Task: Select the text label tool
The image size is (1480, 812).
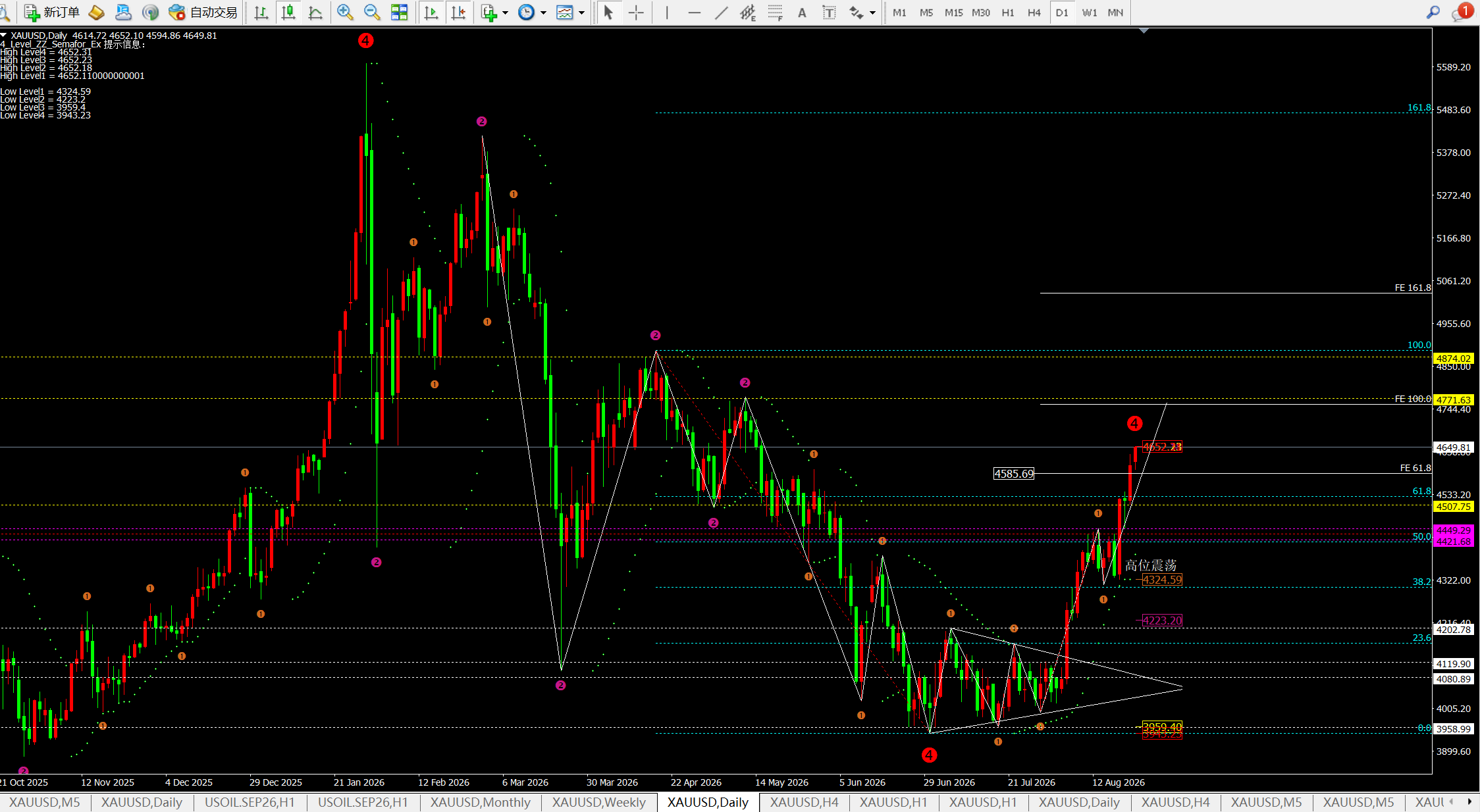Action: pos(829,12)
